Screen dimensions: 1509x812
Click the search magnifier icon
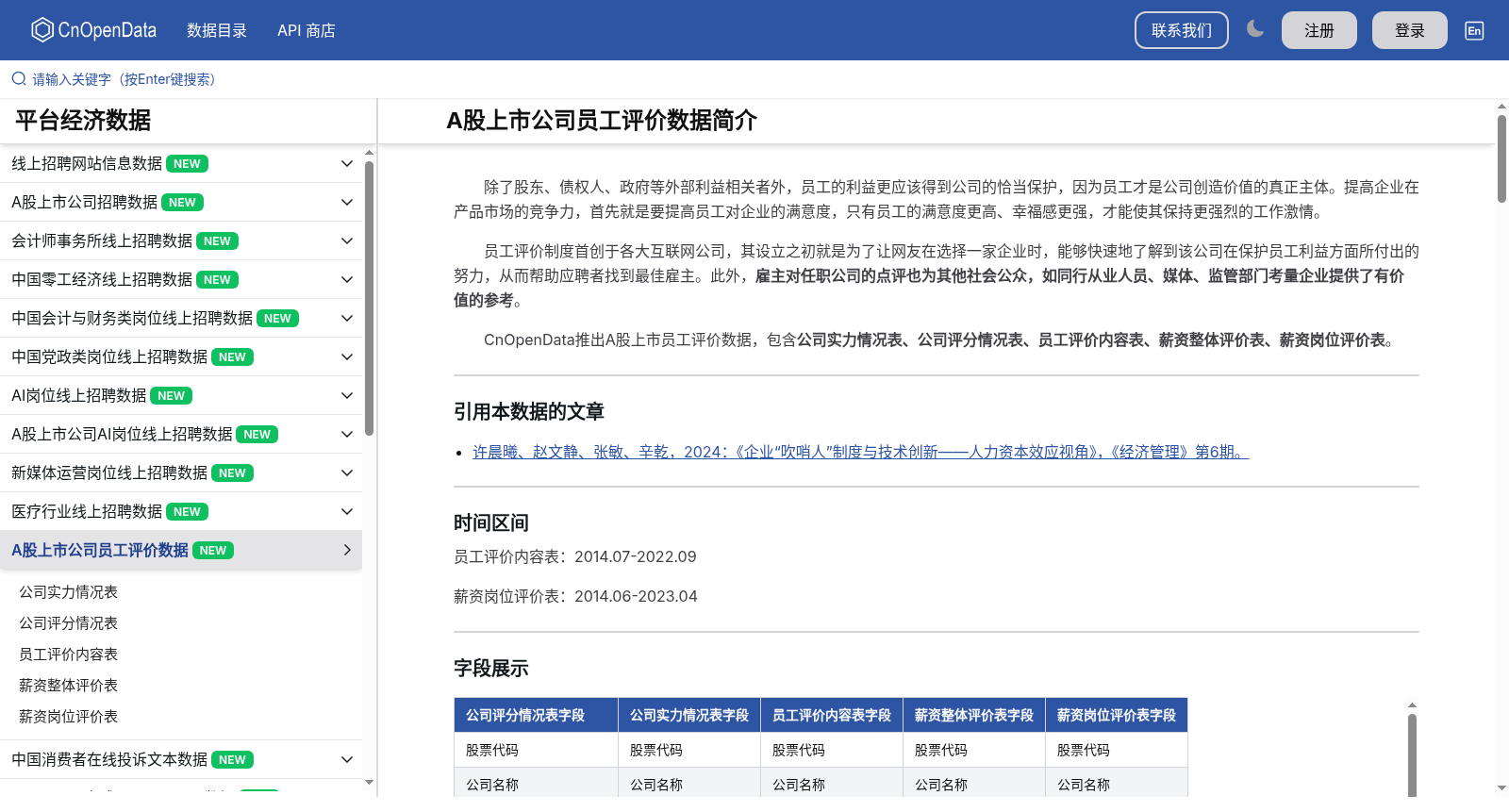coord(19,79)
